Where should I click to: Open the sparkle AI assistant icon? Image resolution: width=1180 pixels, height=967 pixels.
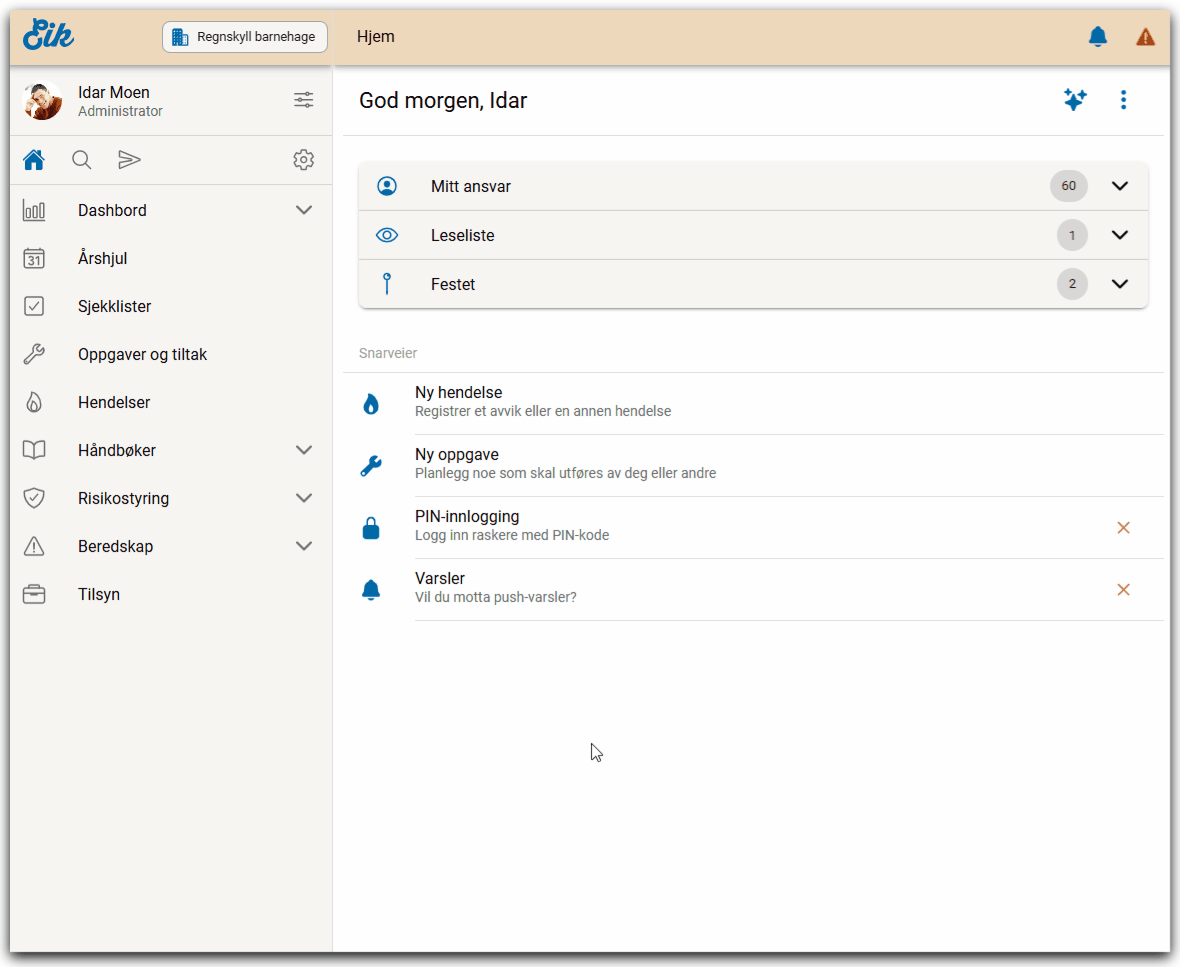tap(1075, 100)
